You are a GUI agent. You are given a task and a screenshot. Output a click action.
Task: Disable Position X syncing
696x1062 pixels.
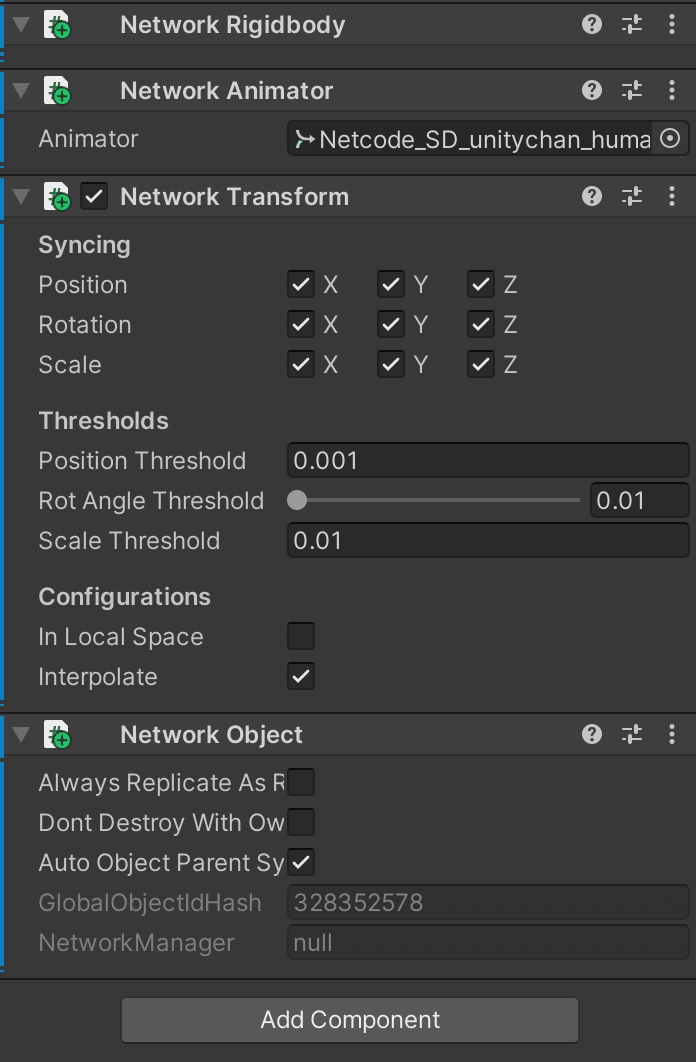click(301, 284)
